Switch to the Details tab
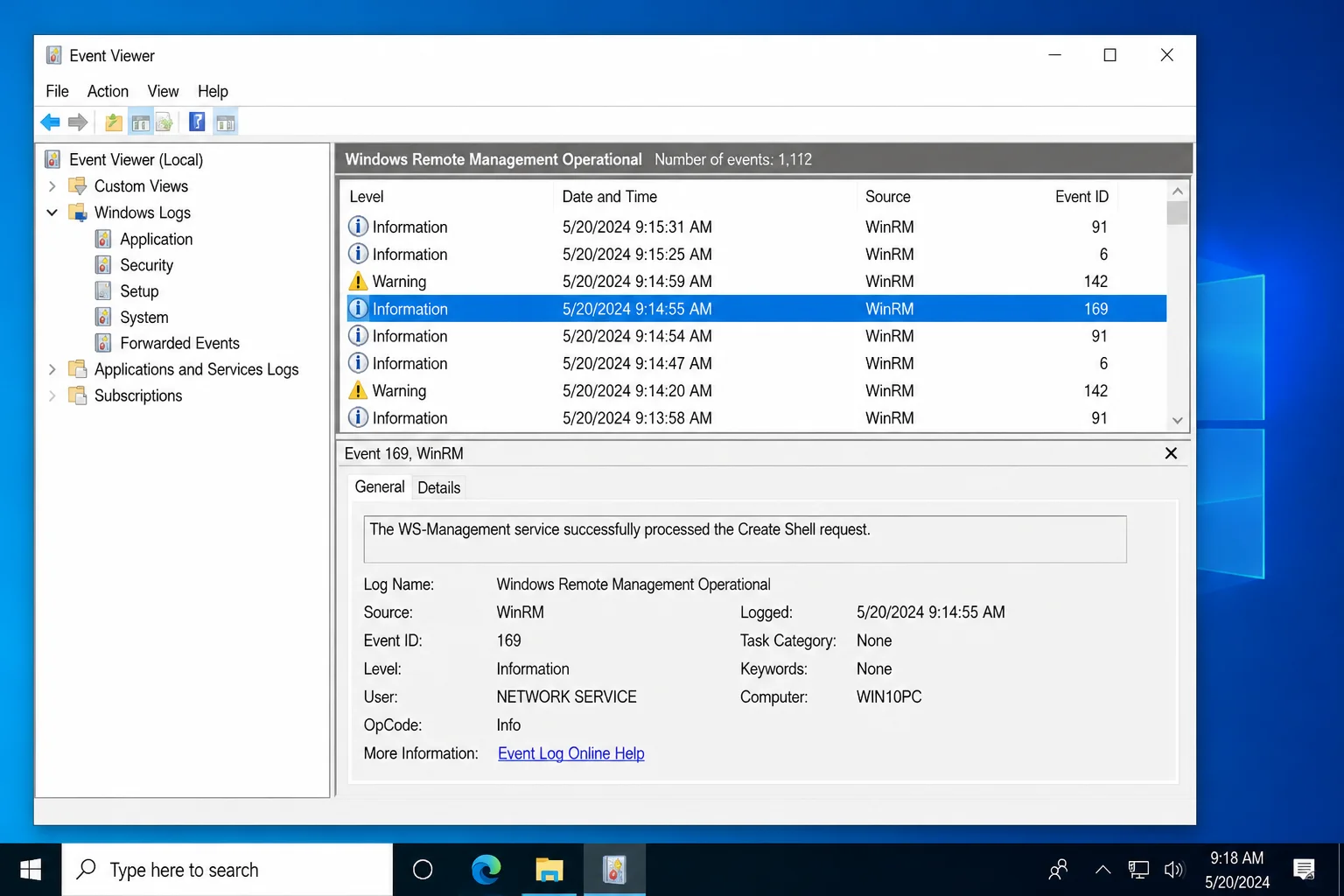Image resolution: width=1344 pixels, height=896 pixels. click(438, 488)
